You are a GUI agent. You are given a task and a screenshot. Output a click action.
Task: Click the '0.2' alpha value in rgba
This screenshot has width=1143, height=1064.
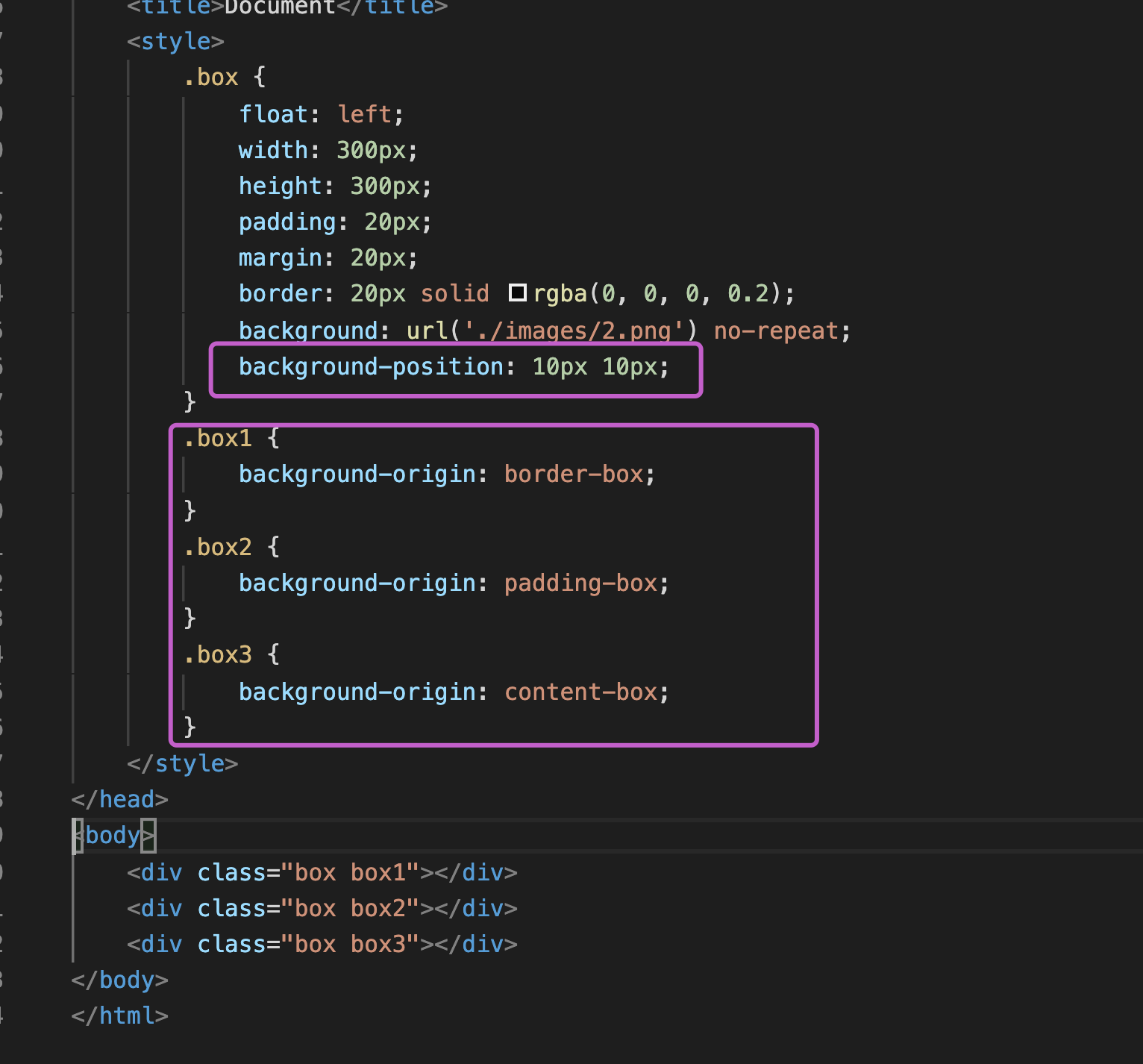pyautogui.click(x=748, y=293)
